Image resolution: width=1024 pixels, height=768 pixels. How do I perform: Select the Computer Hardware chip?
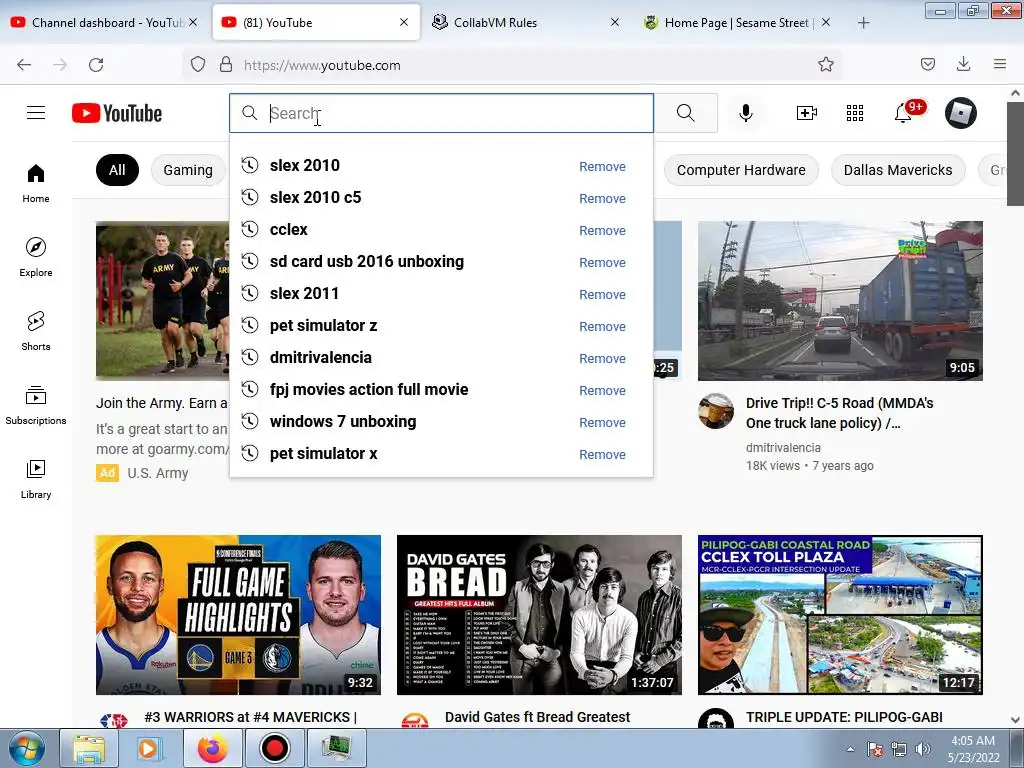tap(741, 170)
